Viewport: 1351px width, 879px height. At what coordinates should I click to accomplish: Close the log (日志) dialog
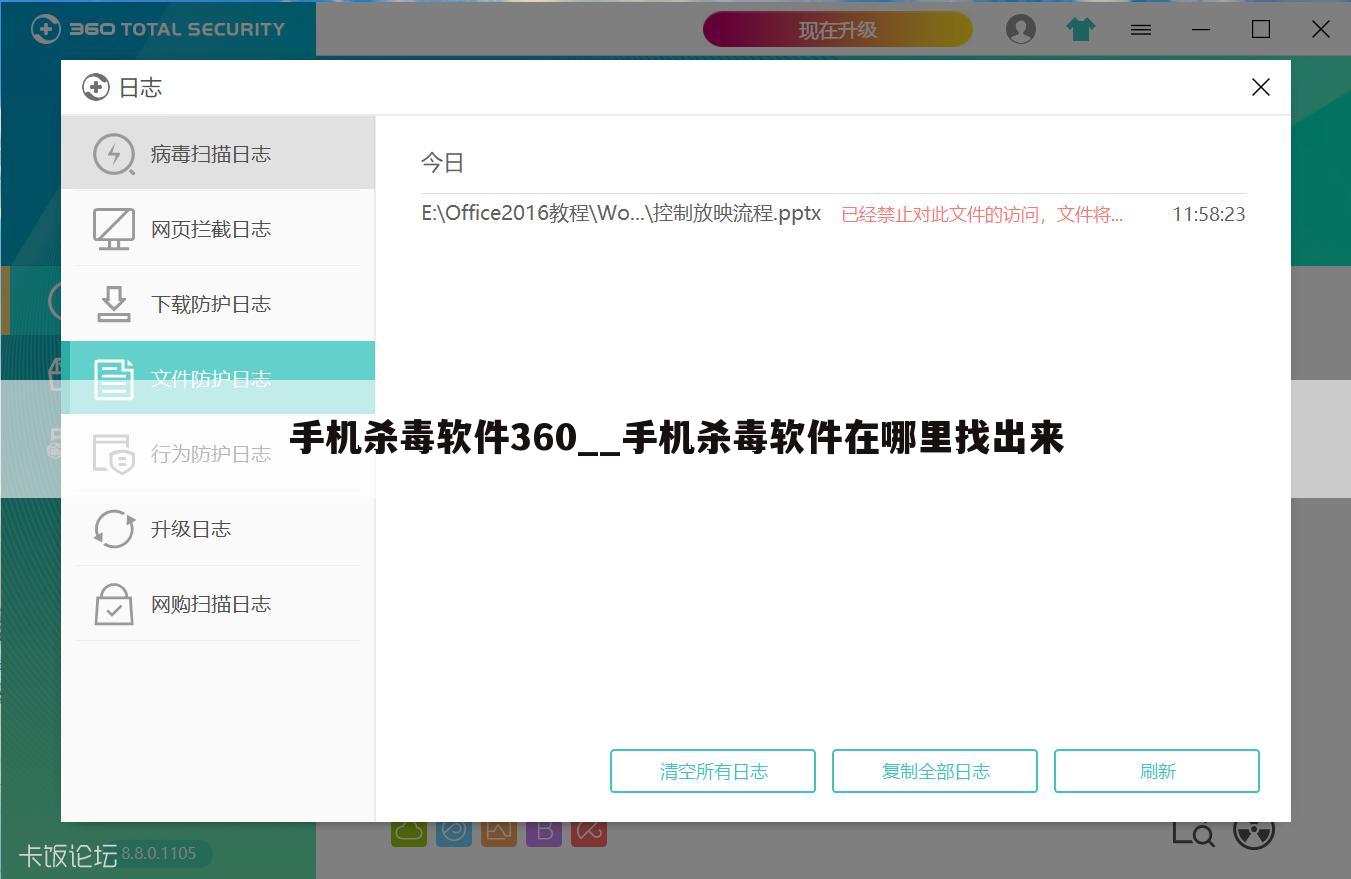click(1261, 87)
